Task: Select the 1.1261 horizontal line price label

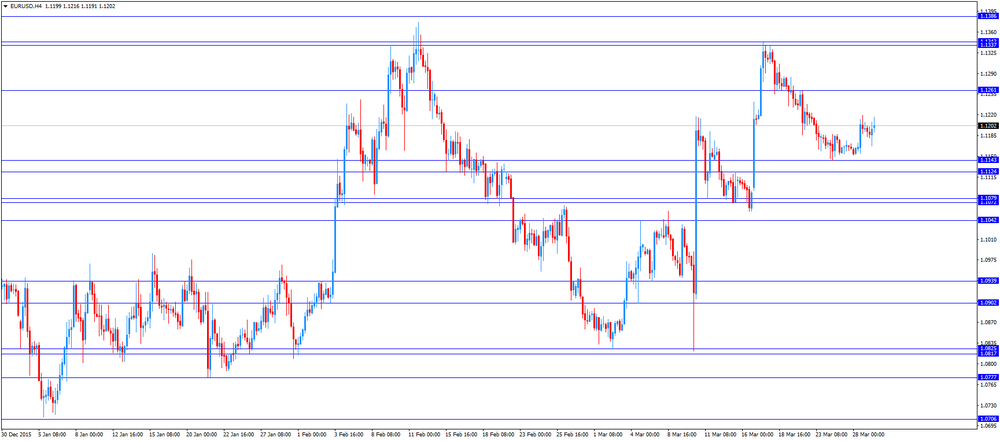Action: coord(990,91)
